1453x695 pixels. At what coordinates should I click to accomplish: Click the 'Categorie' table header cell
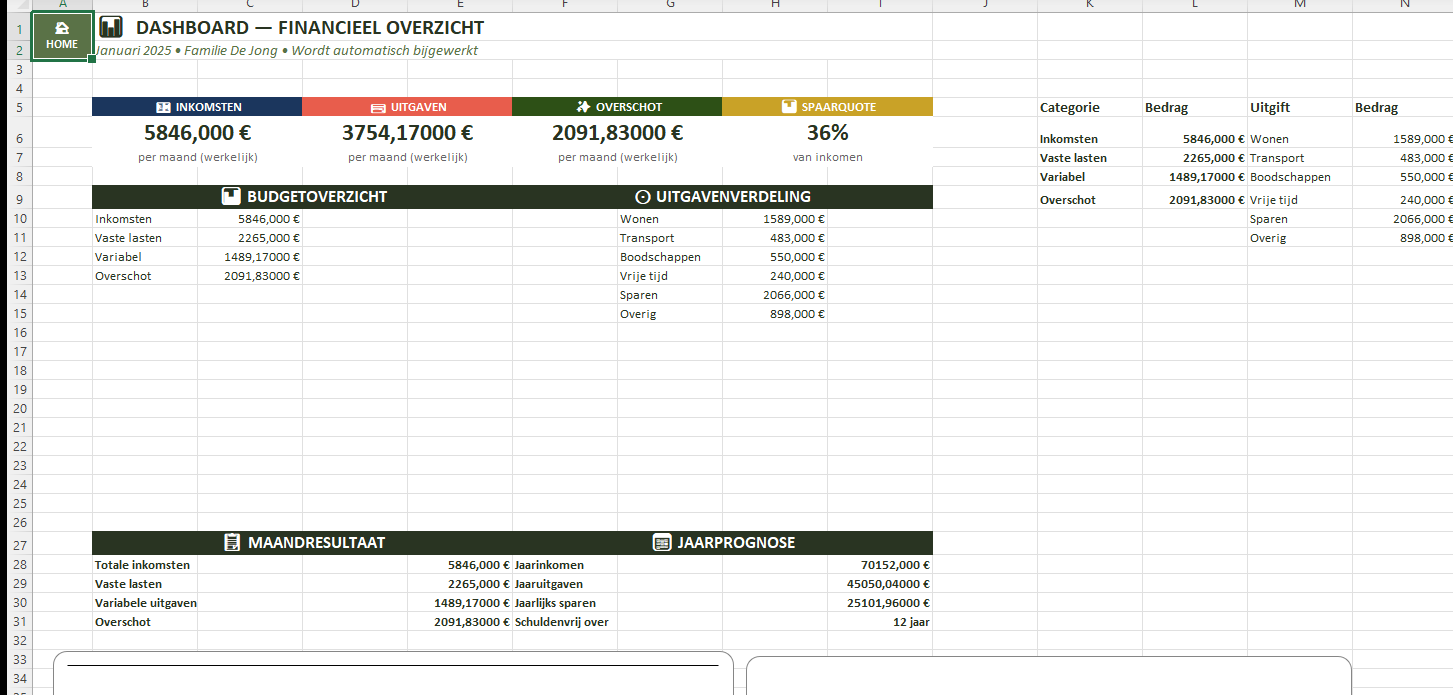coord(1070,107)
